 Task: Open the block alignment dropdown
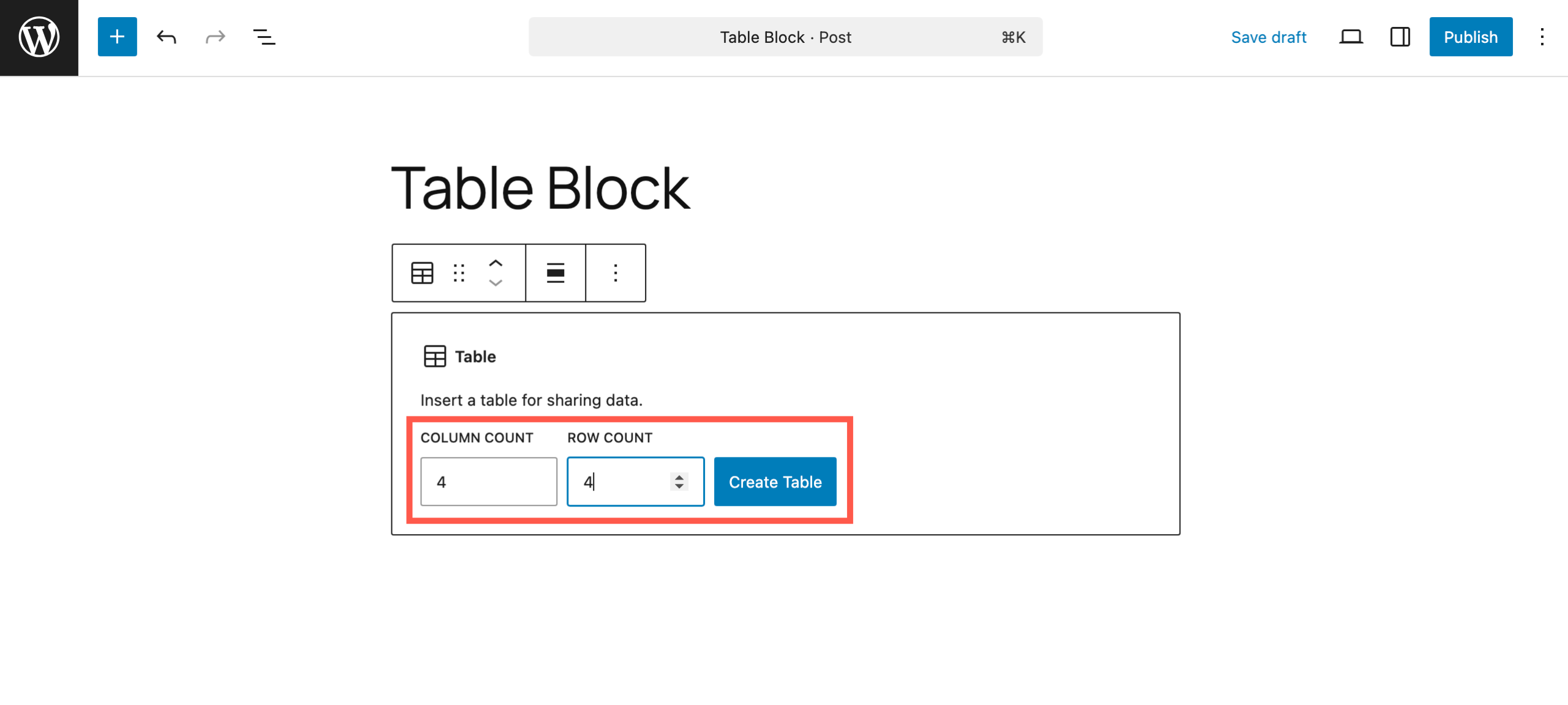(556, 273)
